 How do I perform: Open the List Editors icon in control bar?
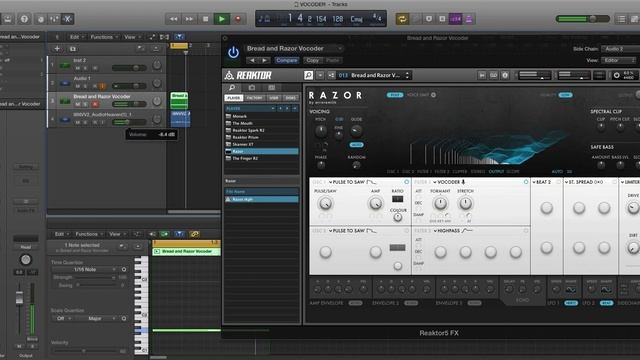[x=621, y=19]
